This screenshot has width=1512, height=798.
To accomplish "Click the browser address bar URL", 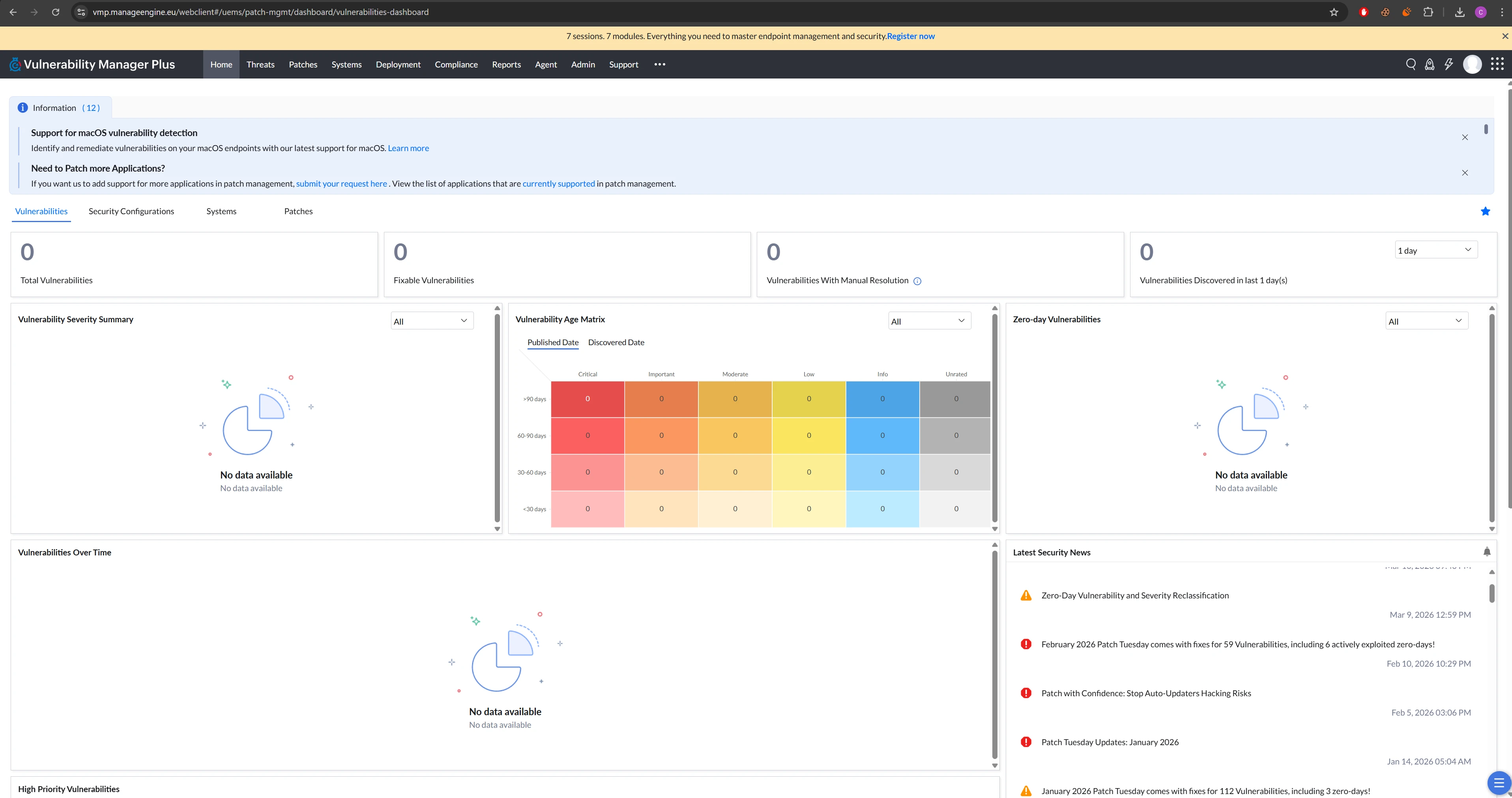I will coord(260,12).
